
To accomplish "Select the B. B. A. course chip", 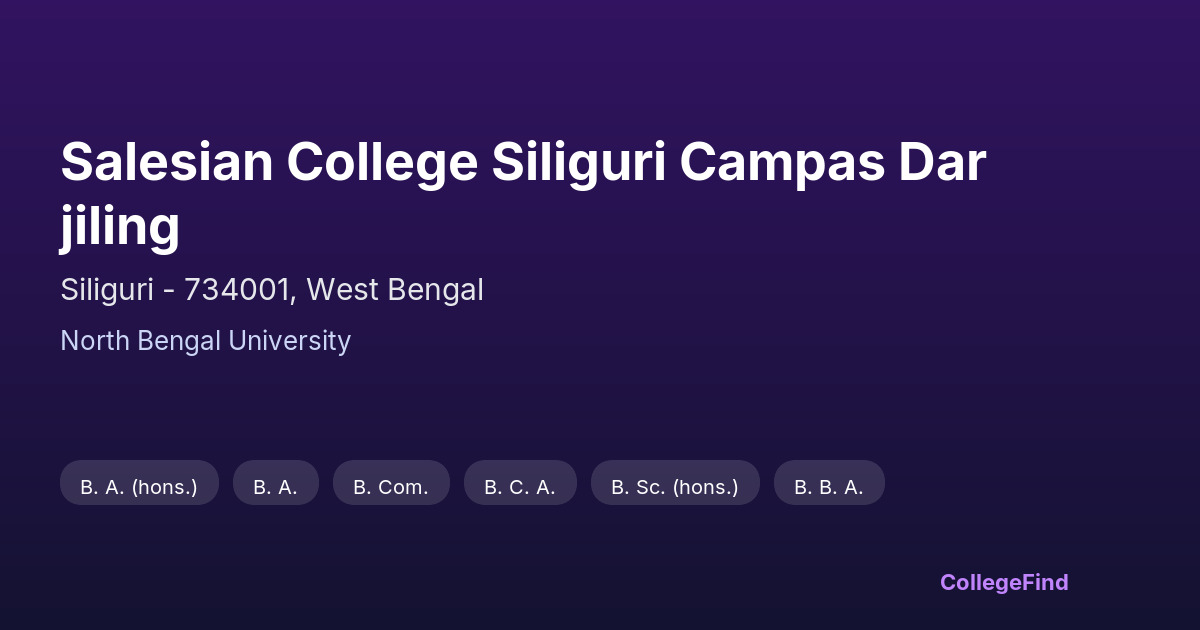I will [829, 487].
